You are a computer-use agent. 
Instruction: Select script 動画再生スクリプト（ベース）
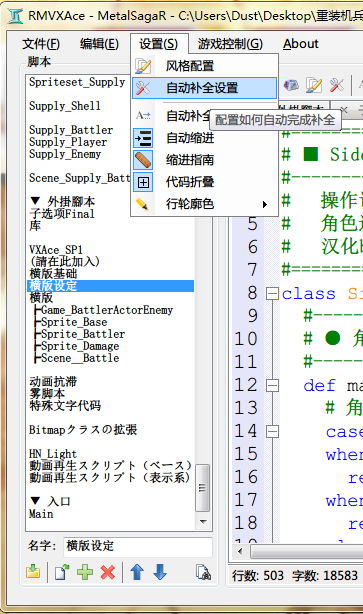pos(110,466)
